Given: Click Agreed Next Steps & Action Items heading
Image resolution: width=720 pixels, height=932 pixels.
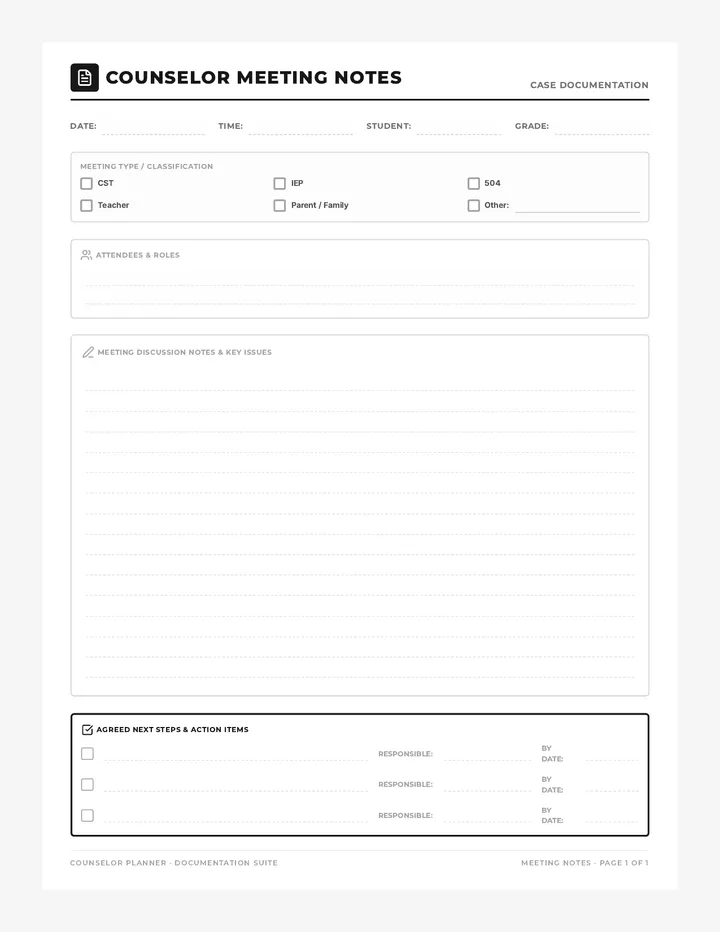Looking at the screenshot, I should (x=172, y=729).
